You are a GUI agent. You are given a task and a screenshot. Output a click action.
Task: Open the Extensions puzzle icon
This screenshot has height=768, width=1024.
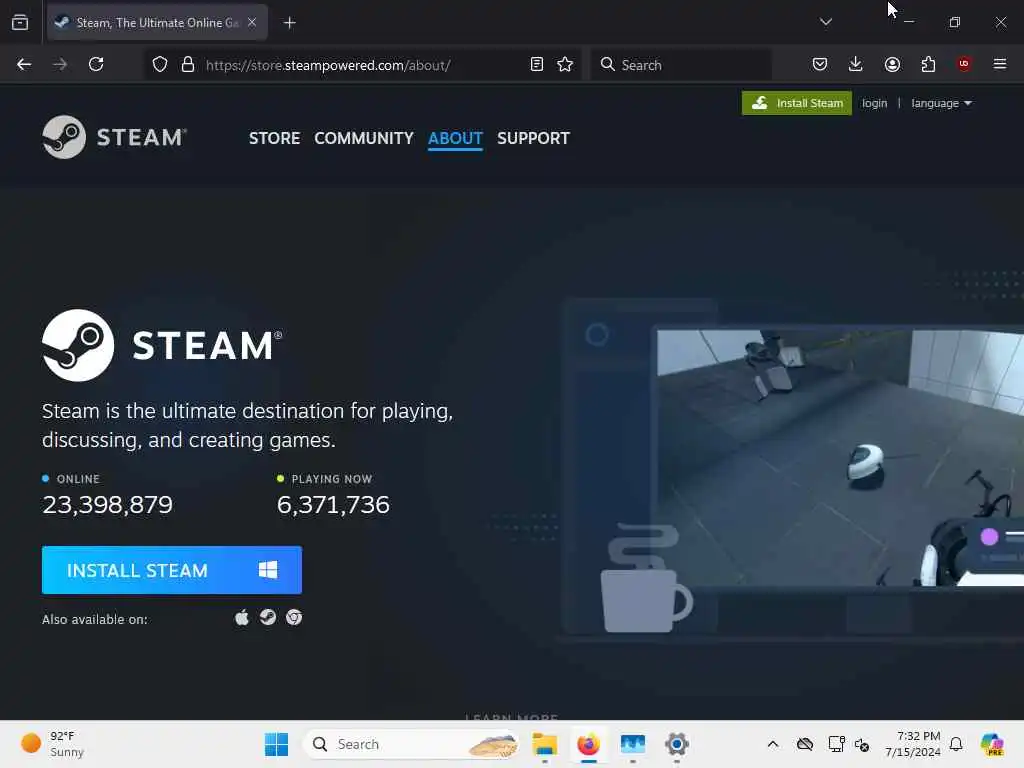pyautogui.click(x=928, y=64)
